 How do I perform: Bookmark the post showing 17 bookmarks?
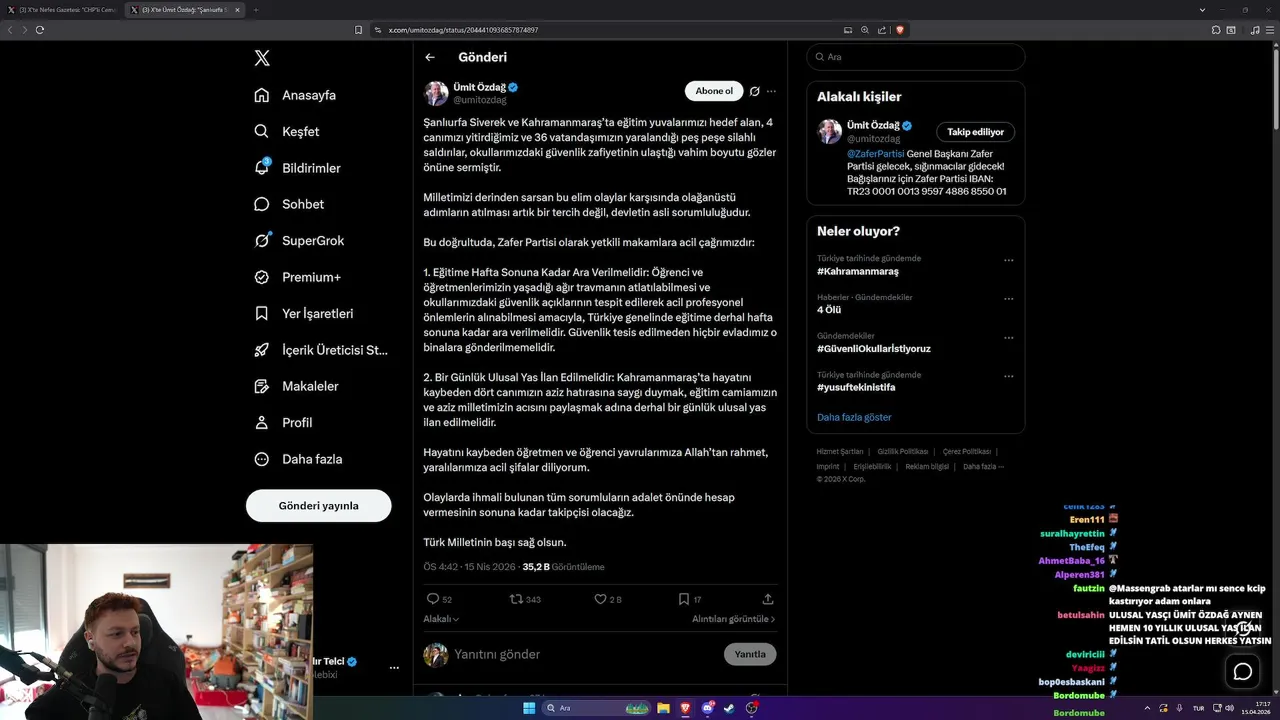point(684,599)
